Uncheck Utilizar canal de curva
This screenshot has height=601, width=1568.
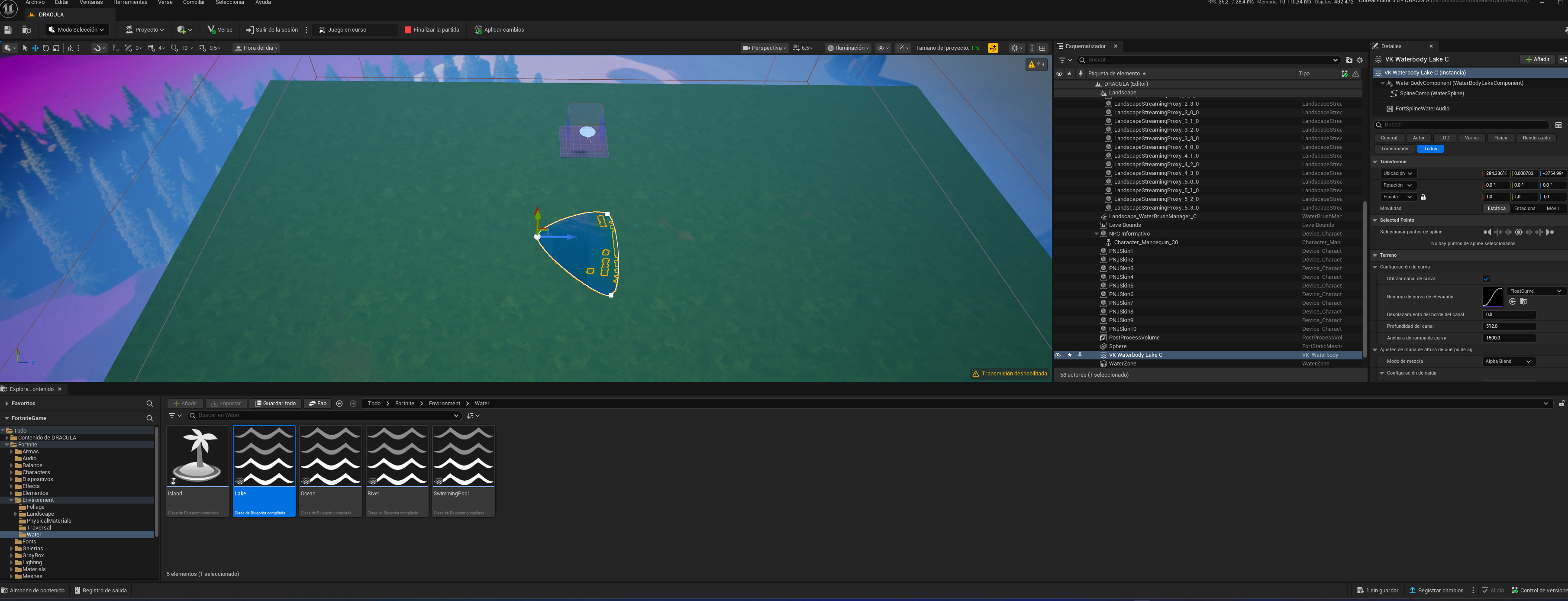[1486, 279]
